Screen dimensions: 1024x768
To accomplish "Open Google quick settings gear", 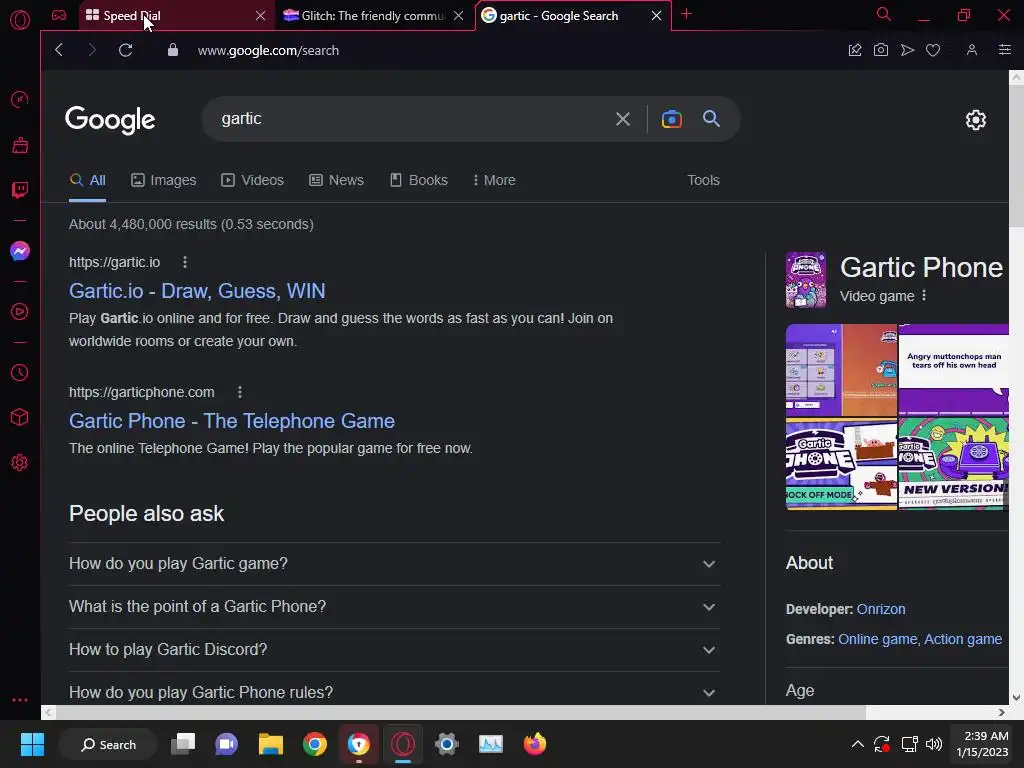I will (976, 120).
